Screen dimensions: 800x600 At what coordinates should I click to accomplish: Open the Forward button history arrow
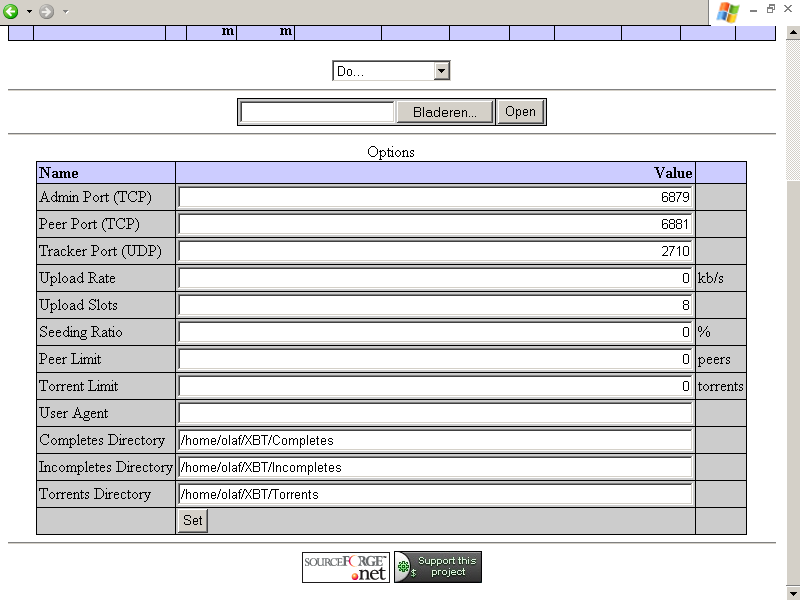pos(65,12)
